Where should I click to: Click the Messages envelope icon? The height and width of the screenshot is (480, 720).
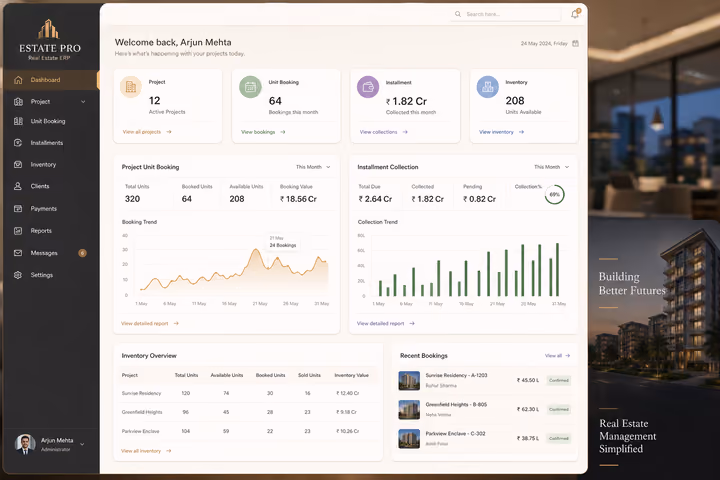pyautogui.click(x=18, y=253)
